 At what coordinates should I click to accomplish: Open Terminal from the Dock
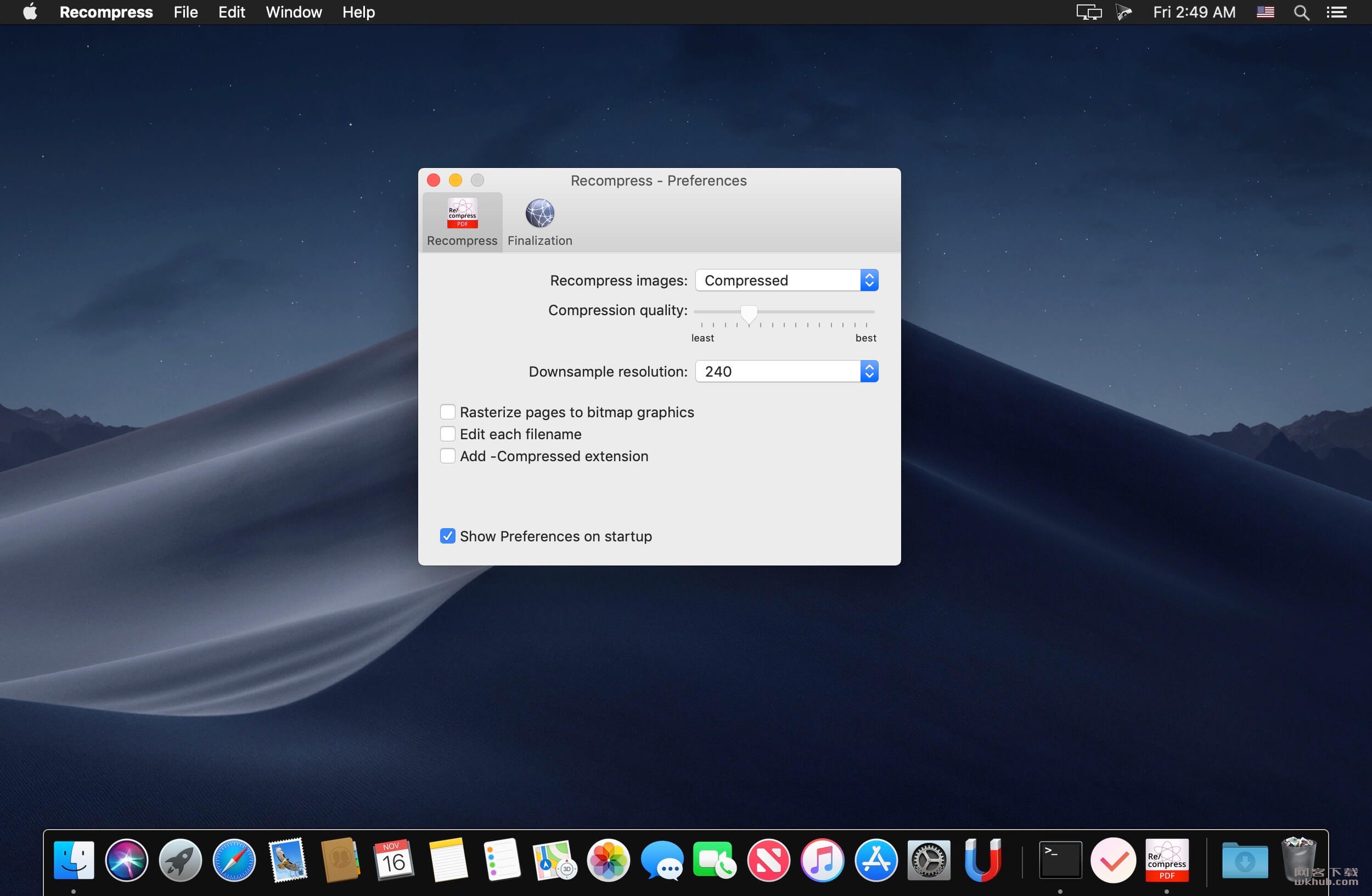pos(1060,860)
